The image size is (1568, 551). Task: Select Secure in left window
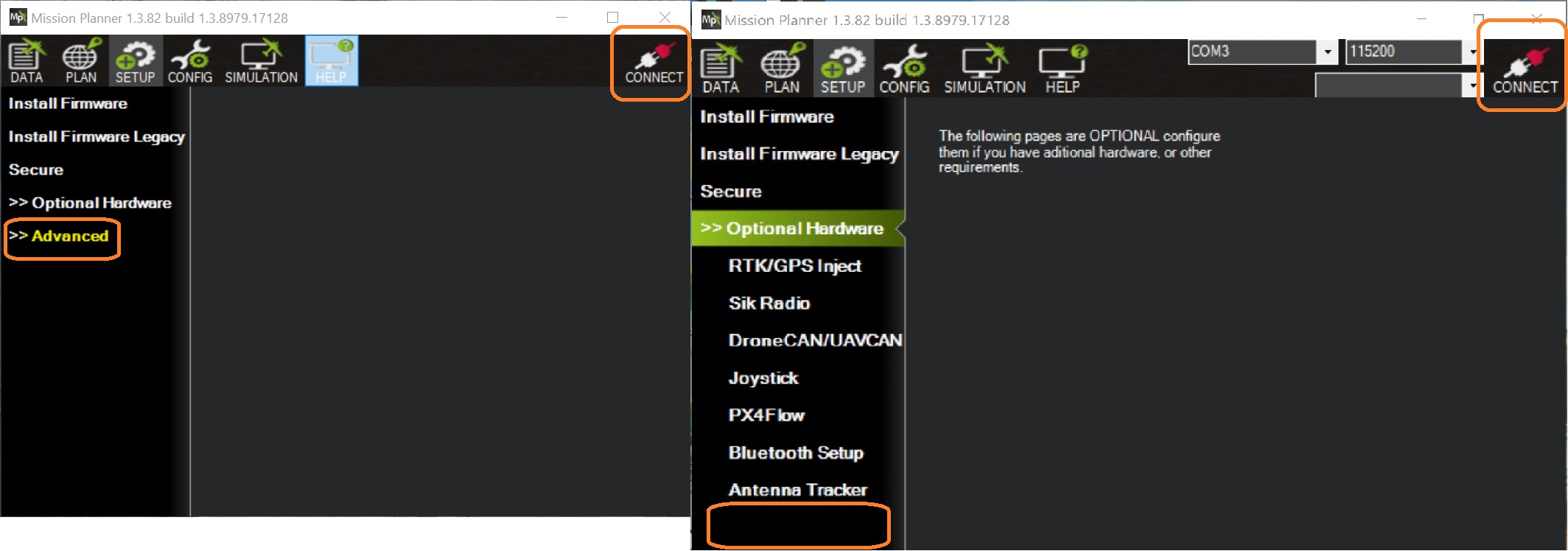point(35,170)
